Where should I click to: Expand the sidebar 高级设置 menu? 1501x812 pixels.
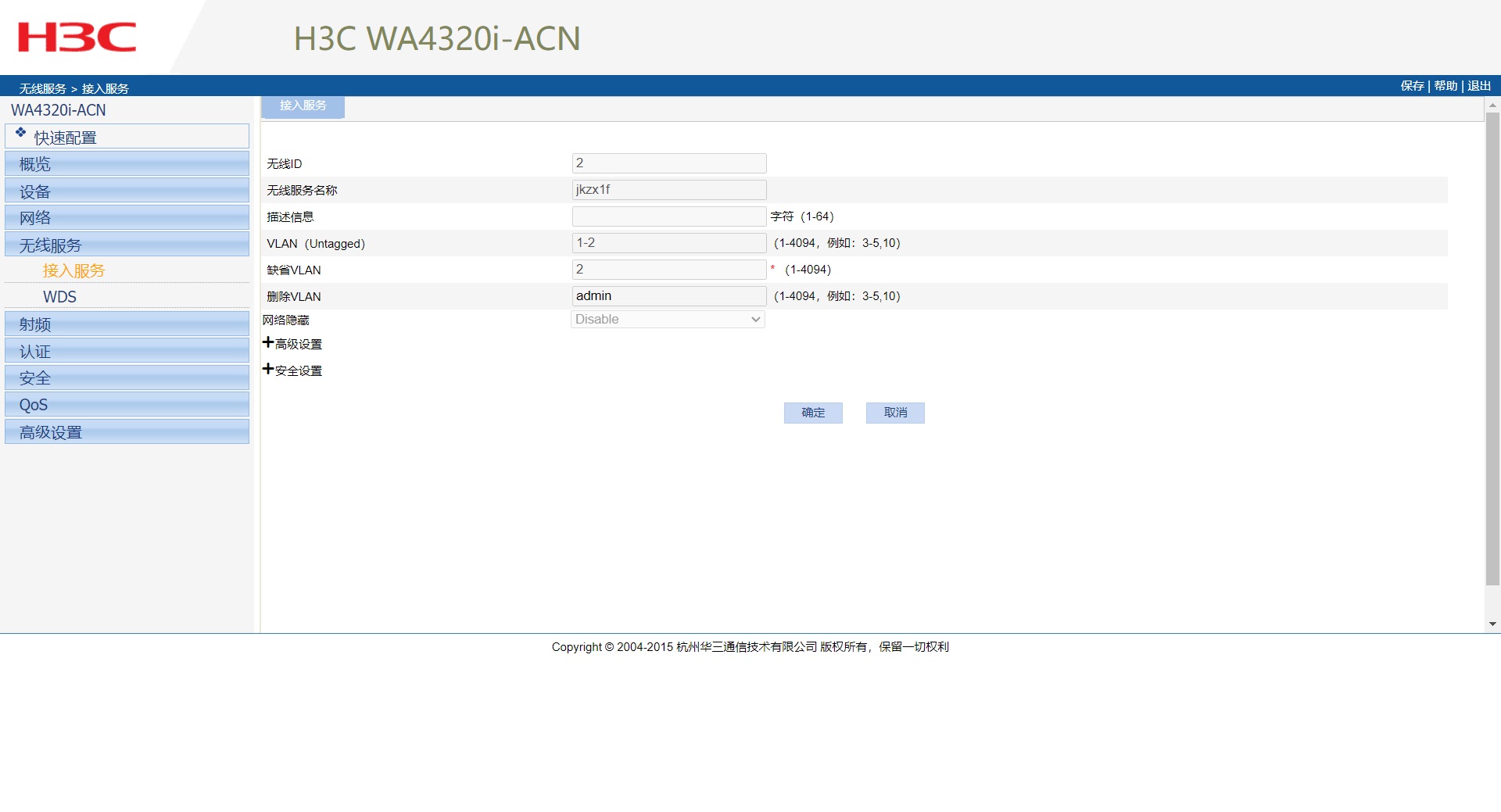tap(127, 431)
